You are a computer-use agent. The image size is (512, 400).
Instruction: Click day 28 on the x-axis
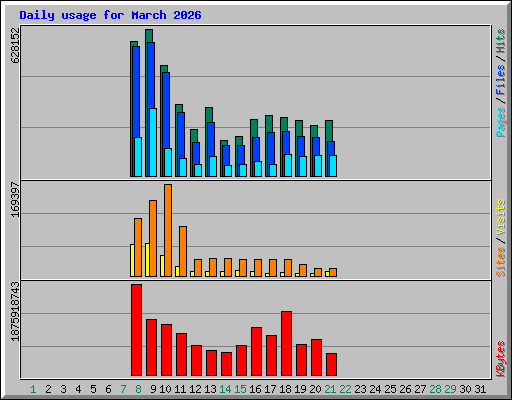point(435,389)
